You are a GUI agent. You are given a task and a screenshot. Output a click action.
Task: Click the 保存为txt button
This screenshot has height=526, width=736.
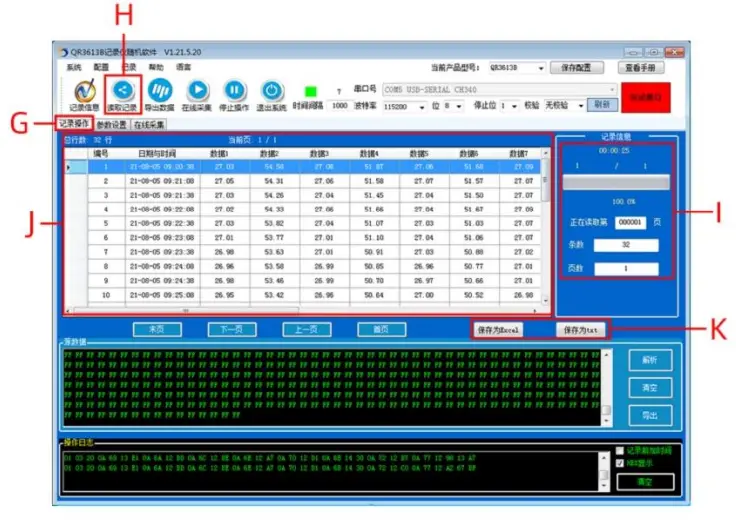click(581, 330)
